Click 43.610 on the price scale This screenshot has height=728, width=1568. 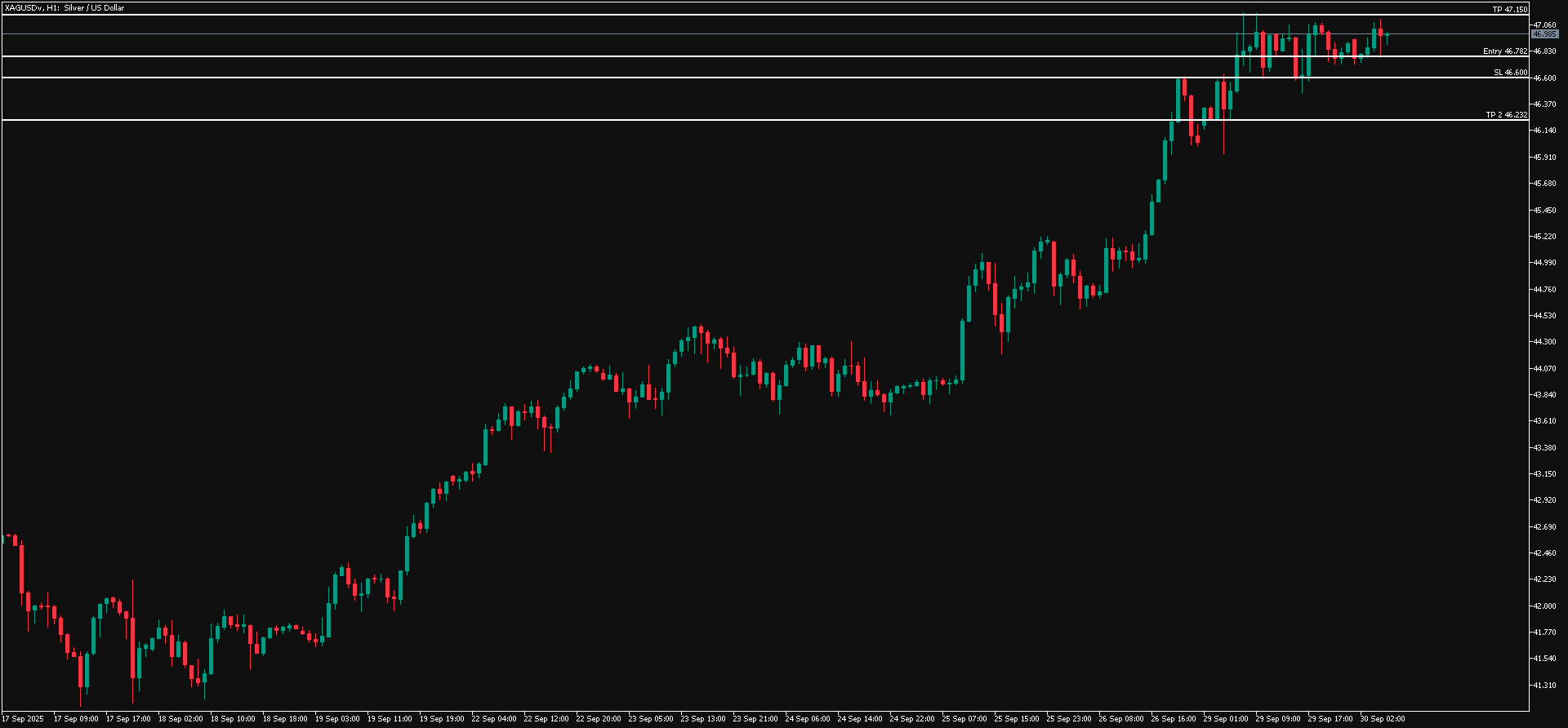click(x=1544, y=421)
